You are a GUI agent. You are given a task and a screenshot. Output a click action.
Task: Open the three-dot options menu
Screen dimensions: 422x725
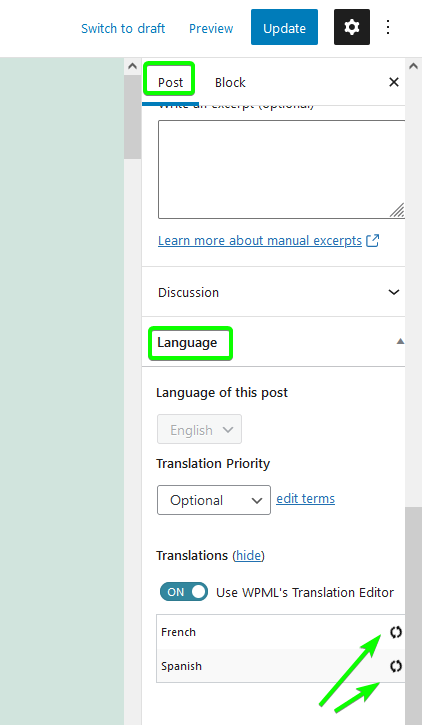[x=388, y=27]
